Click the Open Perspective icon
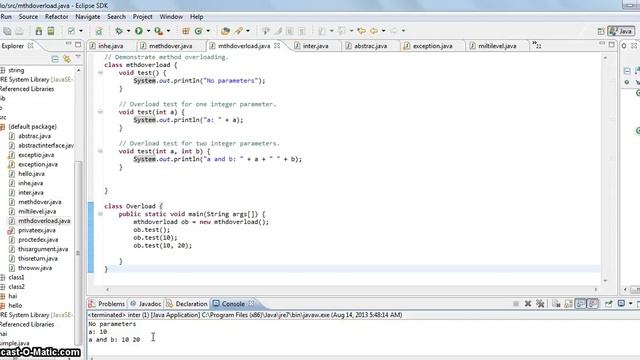 (600, 31)
